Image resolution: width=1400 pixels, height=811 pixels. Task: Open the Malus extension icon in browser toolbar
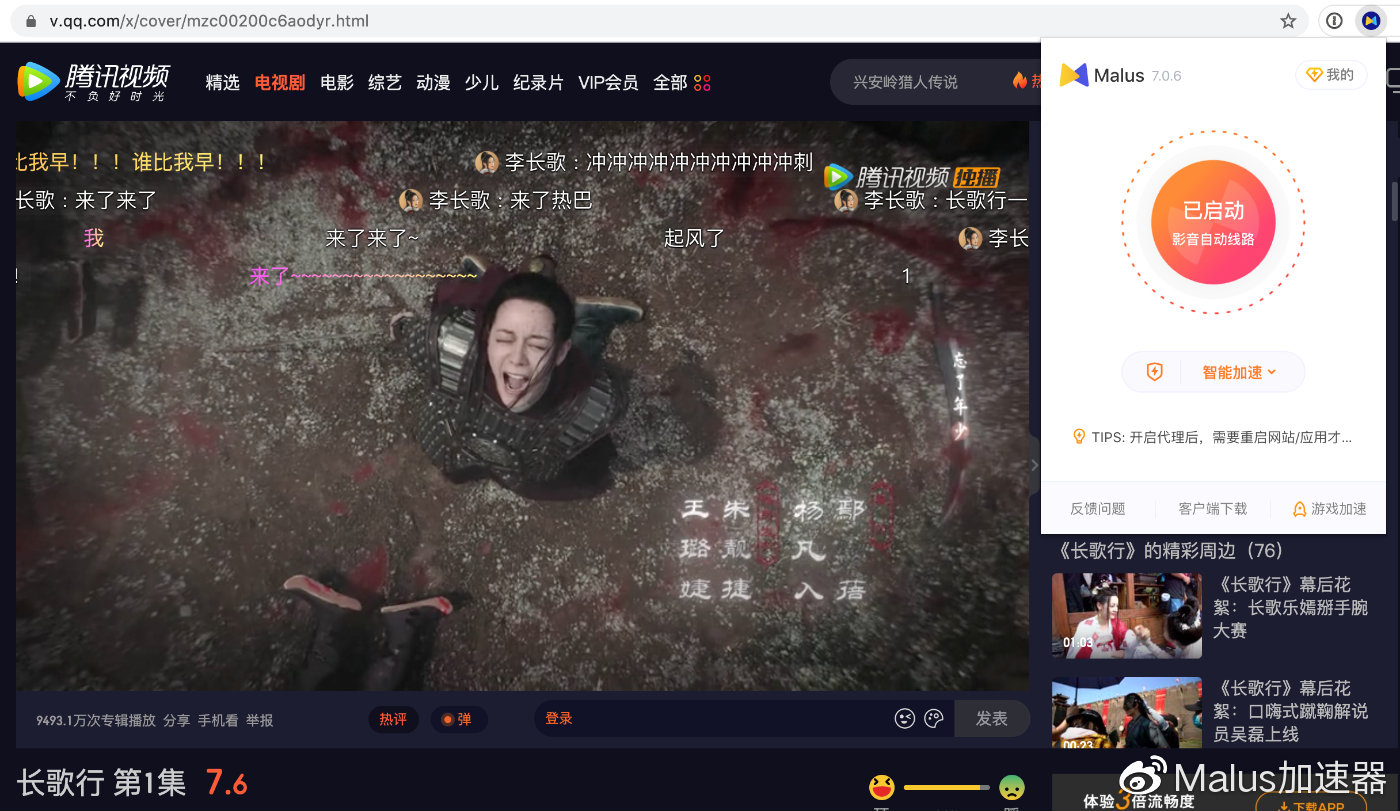click(1370, 20)
